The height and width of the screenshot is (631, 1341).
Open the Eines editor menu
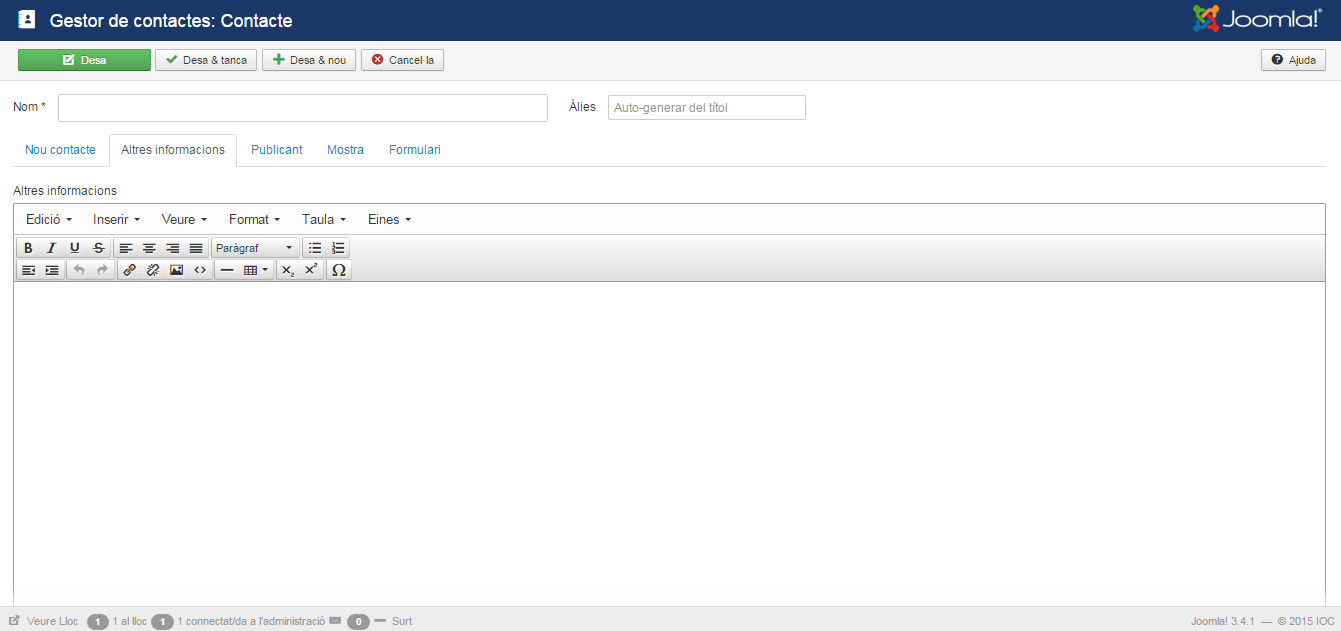pos(389,219)
